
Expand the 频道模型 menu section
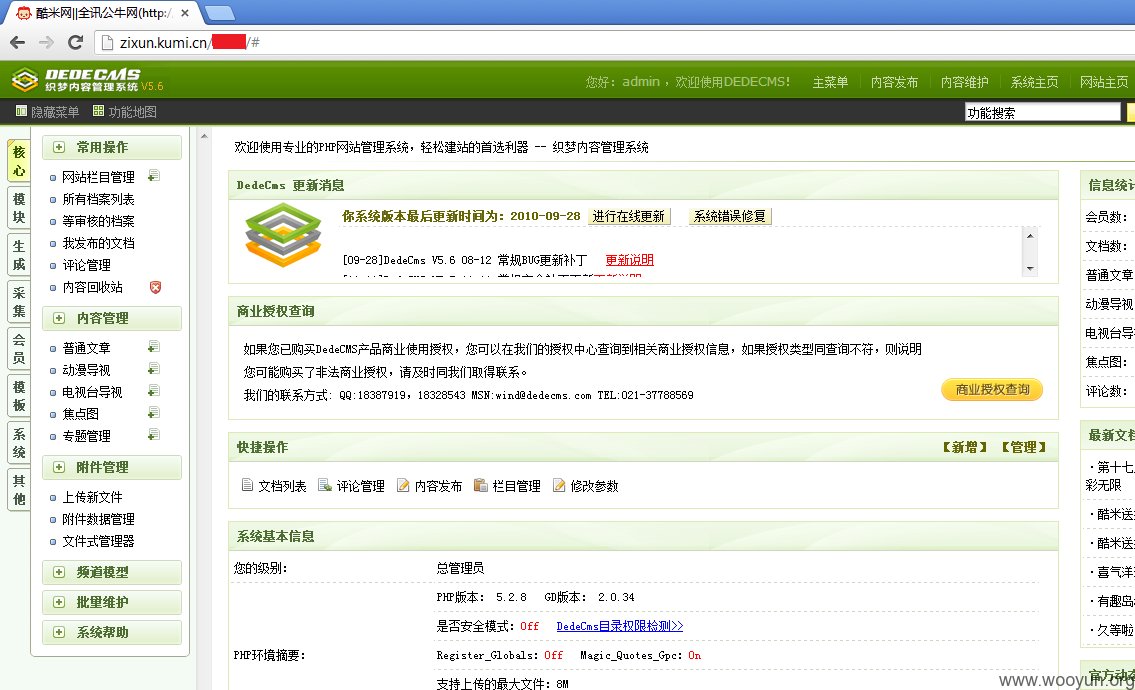click(59, 572)
